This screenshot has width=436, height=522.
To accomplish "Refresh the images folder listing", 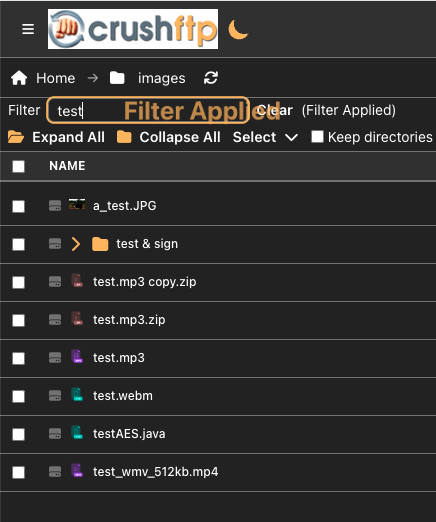I will click(211, 78).
